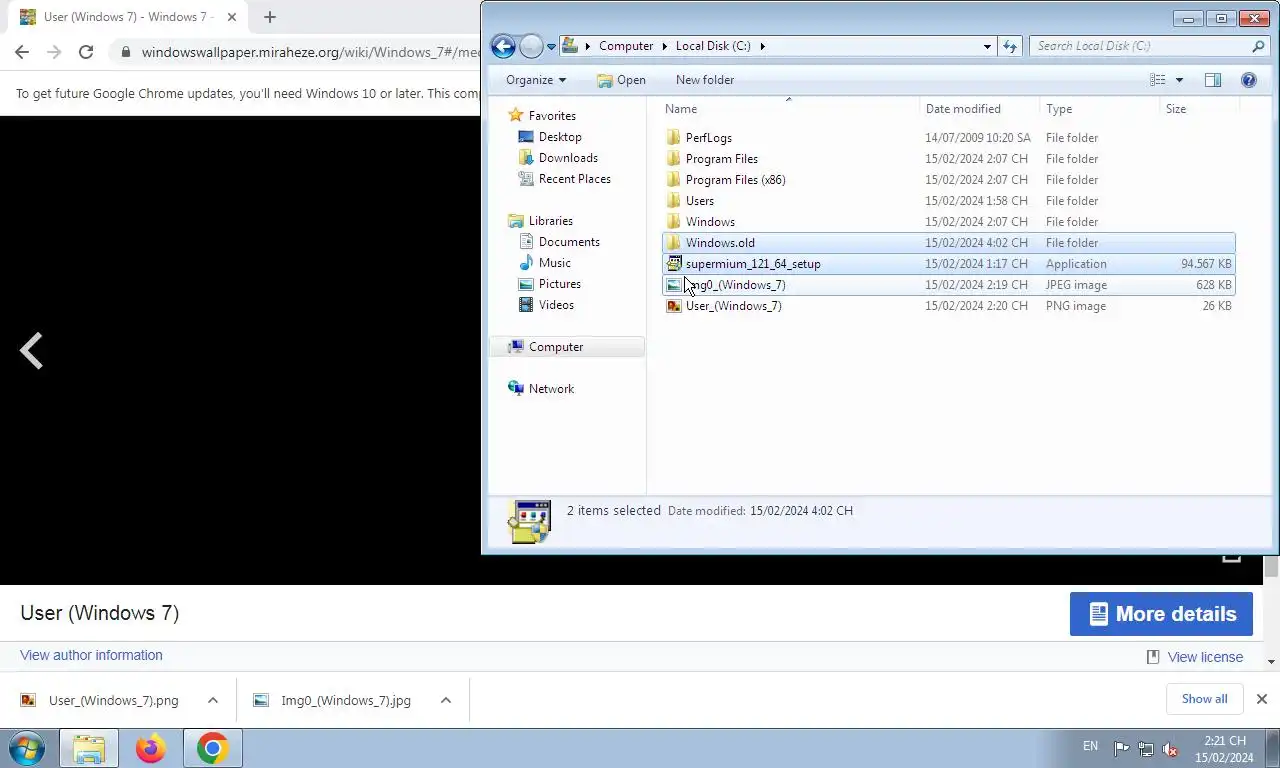1280x768 pixels.
Task: Open downloaded Img0_(Windows_7).jpg
Action: click(x=333, y=700)
